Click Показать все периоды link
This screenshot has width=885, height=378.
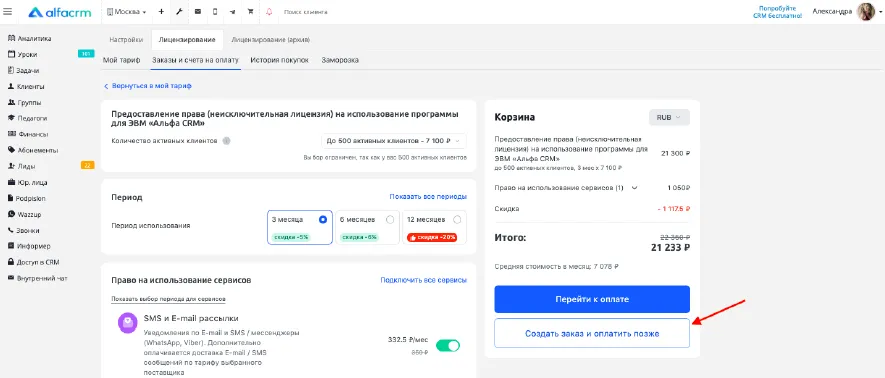click(x=428, y=196)
